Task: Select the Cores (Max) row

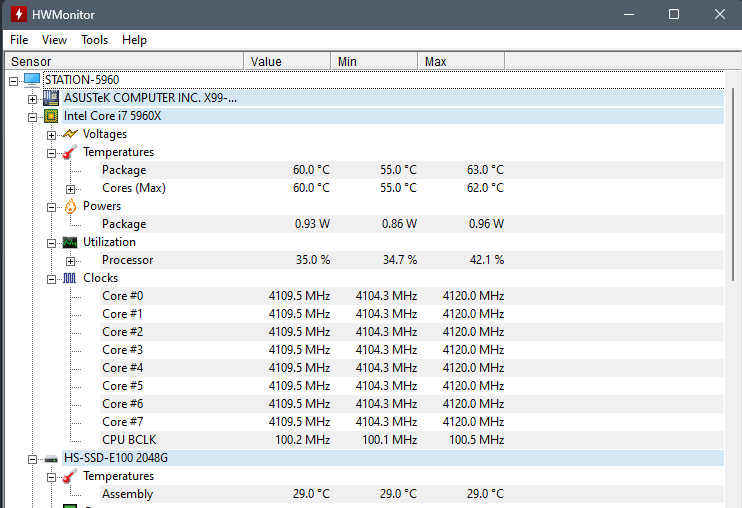Action: click(x=412, y=188)
